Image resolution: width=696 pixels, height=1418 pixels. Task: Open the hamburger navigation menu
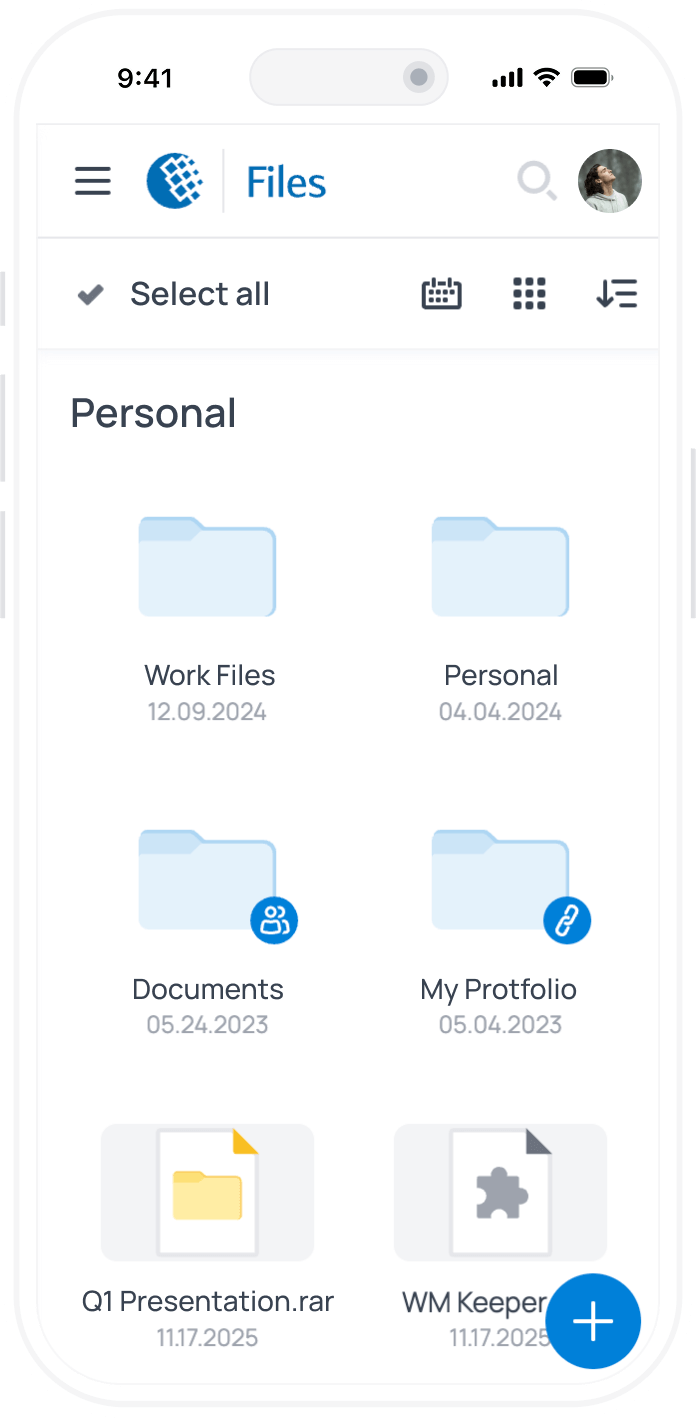coord(93,181)
